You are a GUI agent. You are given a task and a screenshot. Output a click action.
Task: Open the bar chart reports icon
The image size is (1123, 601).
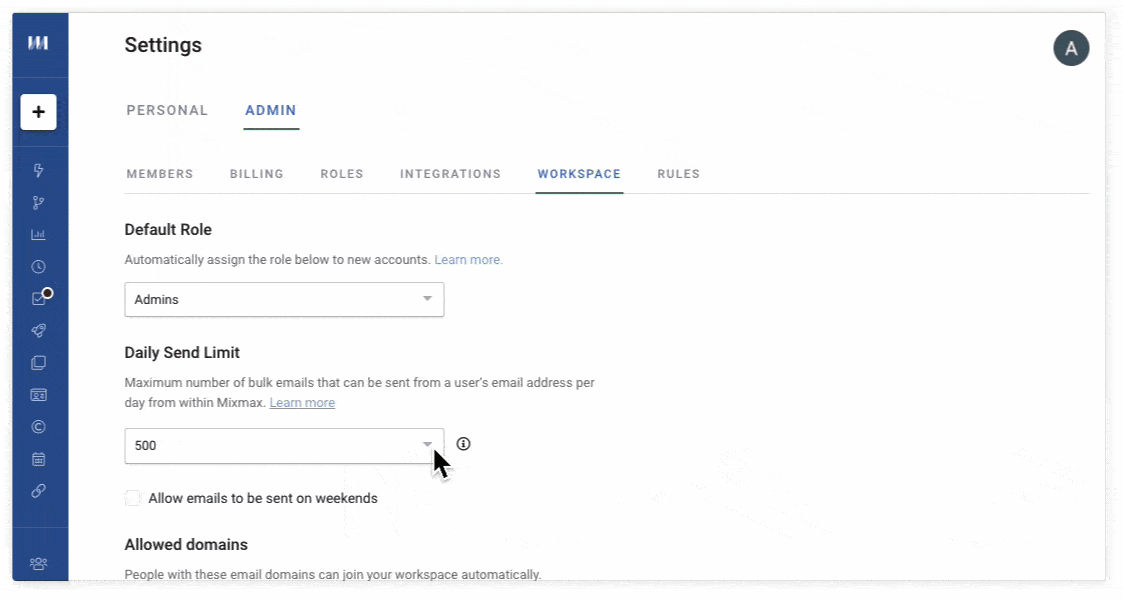(x=39, y=234)
